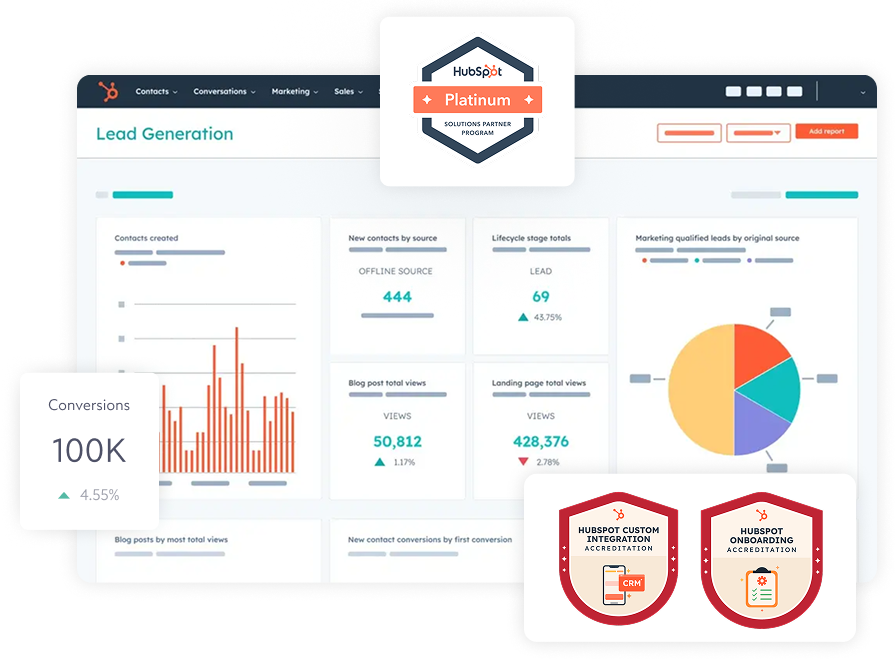Click the Add report button

[826, 131]
